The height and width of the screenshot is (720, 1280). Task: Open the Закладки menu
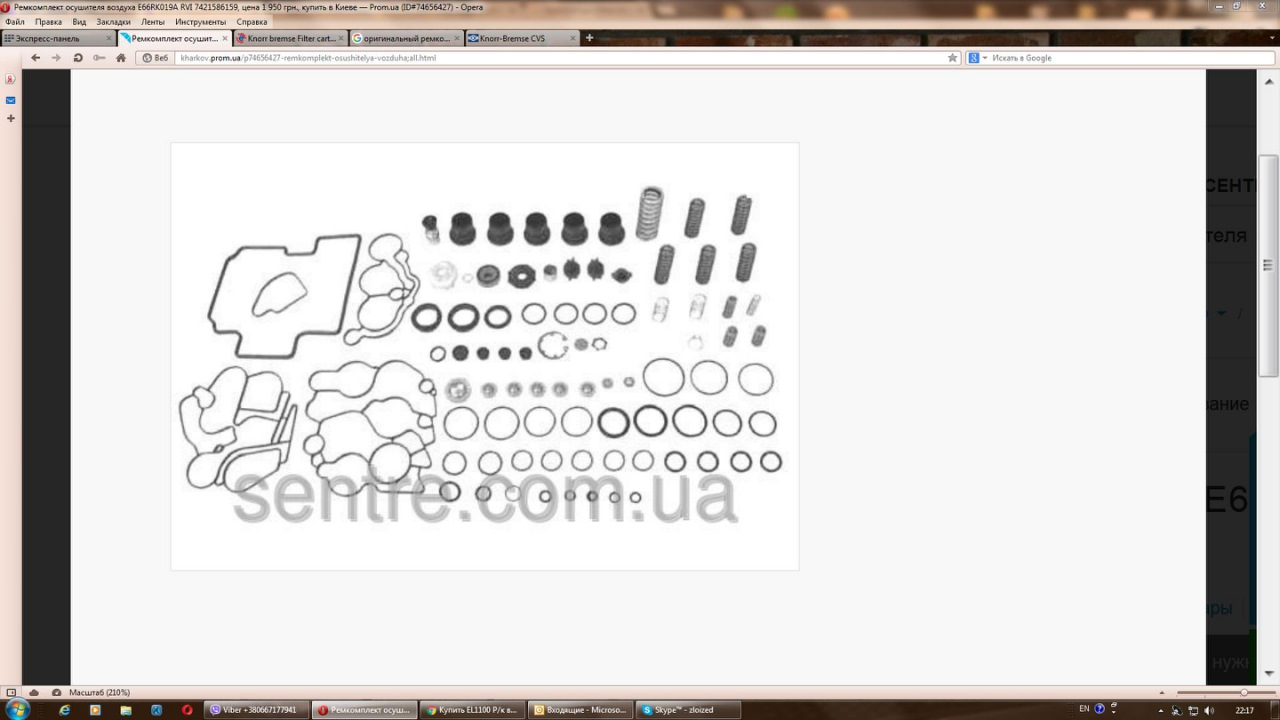[113, 21]
